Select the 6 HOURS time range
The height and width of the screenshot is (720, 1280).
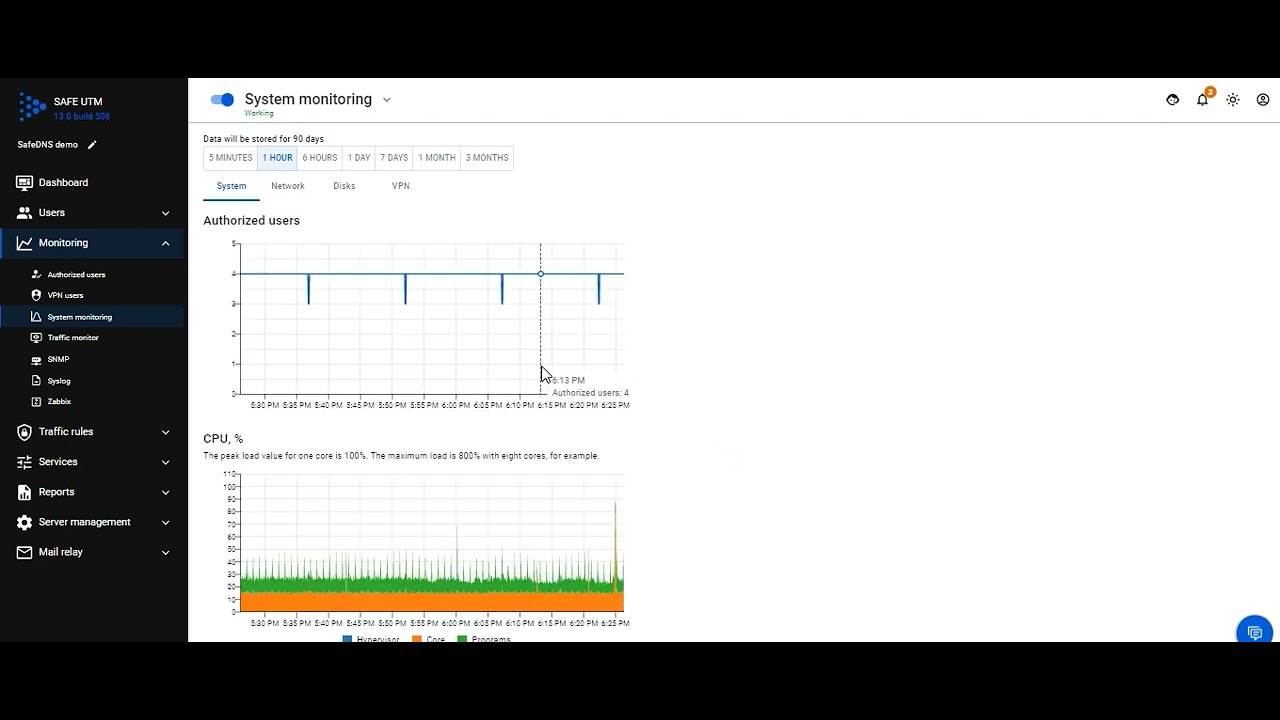coord(320,158)
